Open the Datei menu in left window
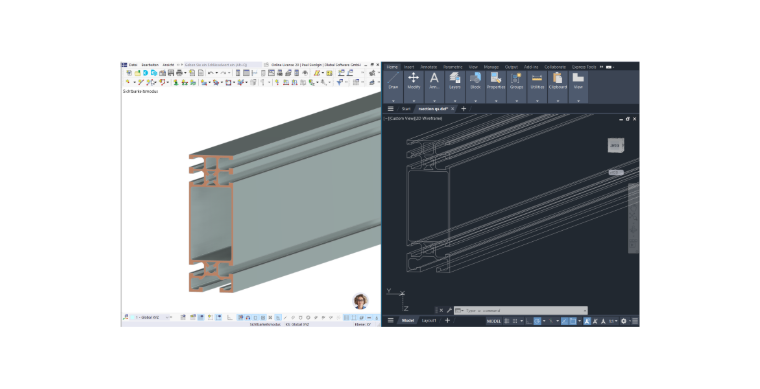 coord(133,64)
